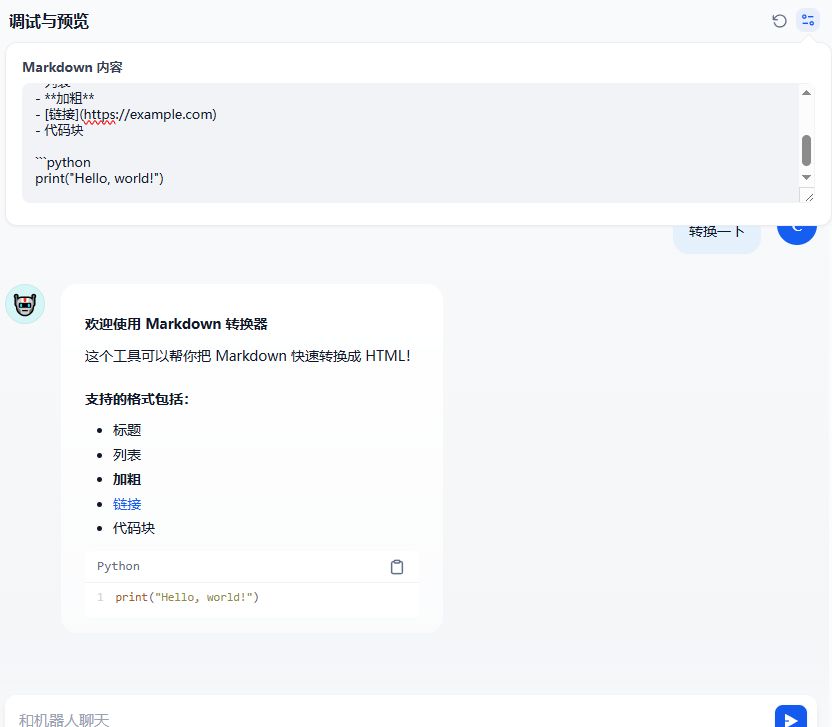Toggle the input variables settings panel icon
Viewport: 832px width, 727px height.
click(808, 21)
